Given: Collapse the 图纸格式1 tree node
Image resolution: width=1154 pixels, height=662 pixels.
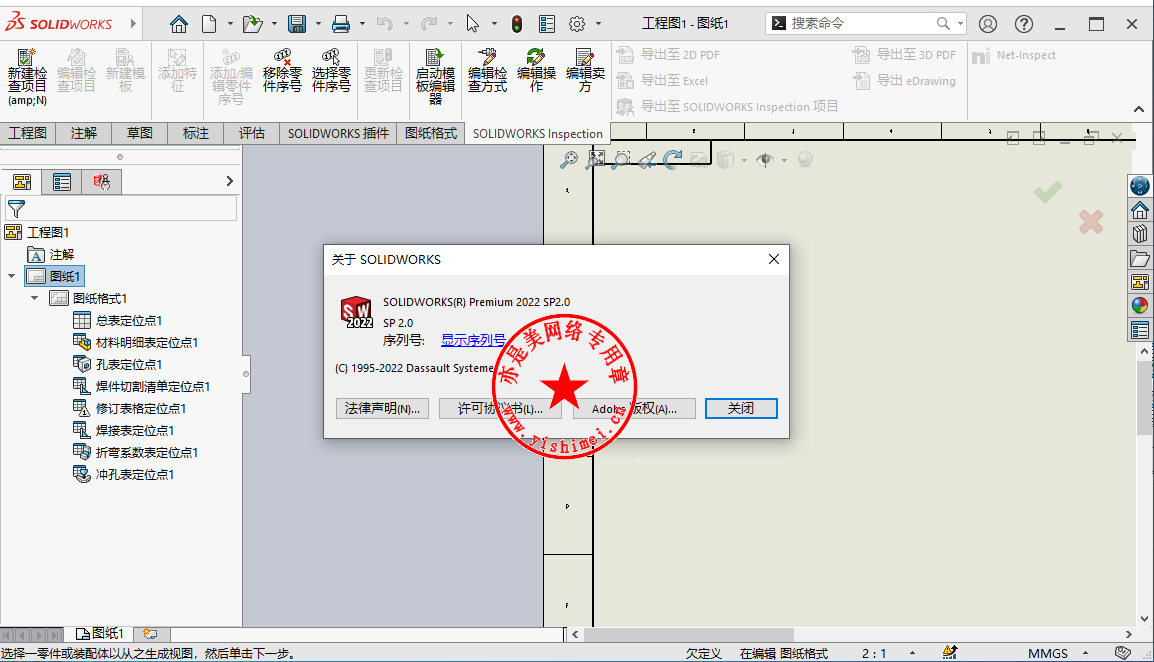Looking at the screenshot, I should point(35,298).
